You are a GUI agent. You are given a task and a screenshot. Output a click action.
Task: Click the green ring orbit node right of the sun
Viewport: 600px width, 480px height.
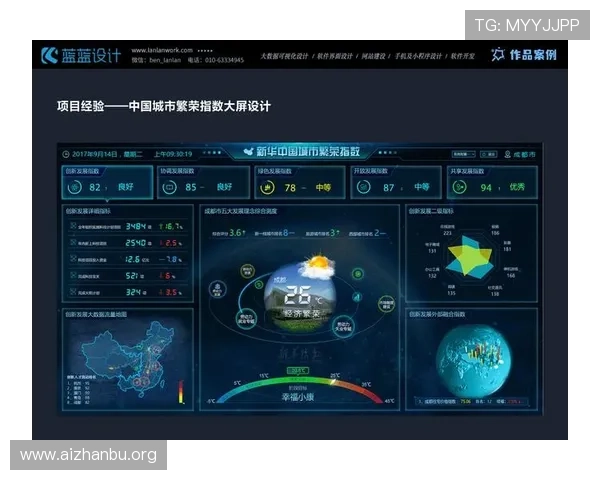coord(357,274)
